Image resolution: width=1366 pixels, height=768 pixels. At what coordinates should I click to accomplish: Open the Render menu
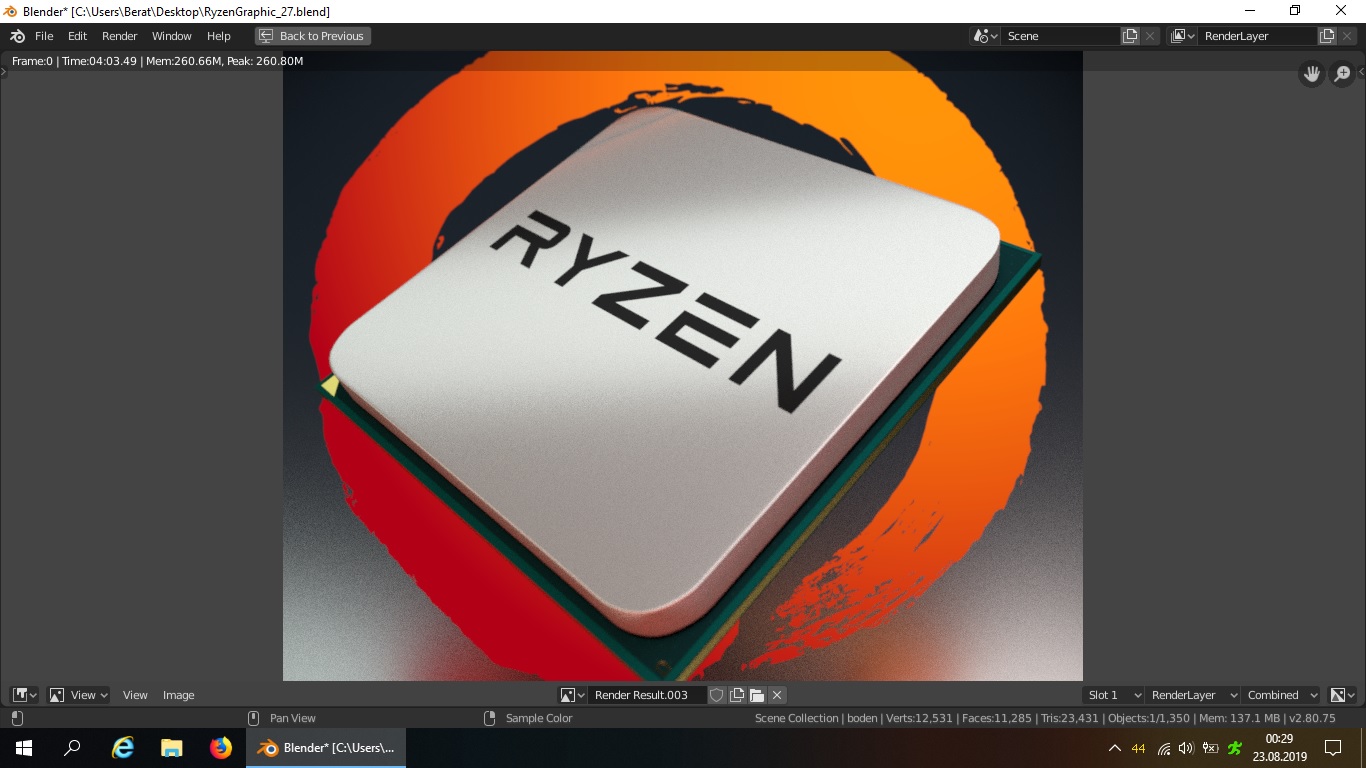(x=120, y=36)
